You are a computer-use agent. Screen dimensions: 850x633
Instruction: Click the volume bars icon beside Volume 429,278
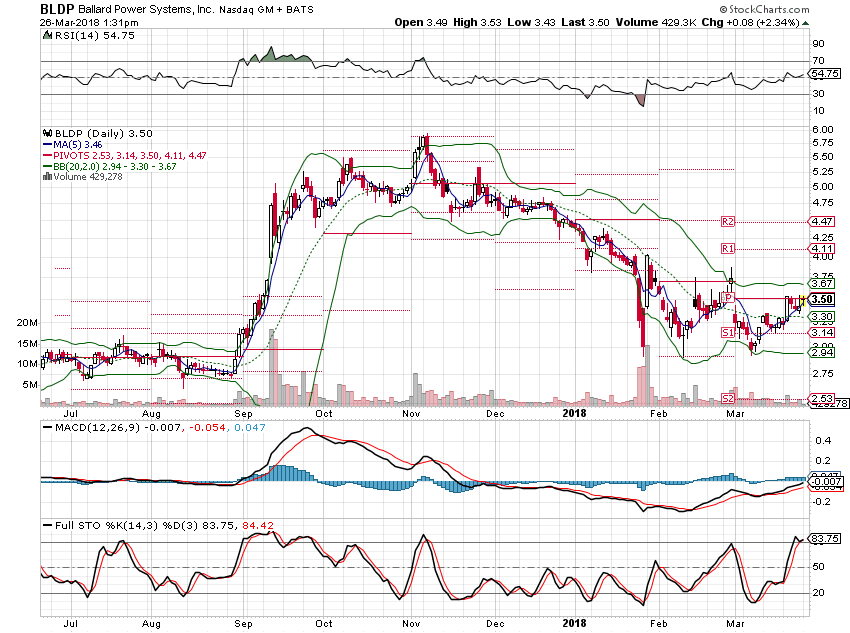coord(47,176)
